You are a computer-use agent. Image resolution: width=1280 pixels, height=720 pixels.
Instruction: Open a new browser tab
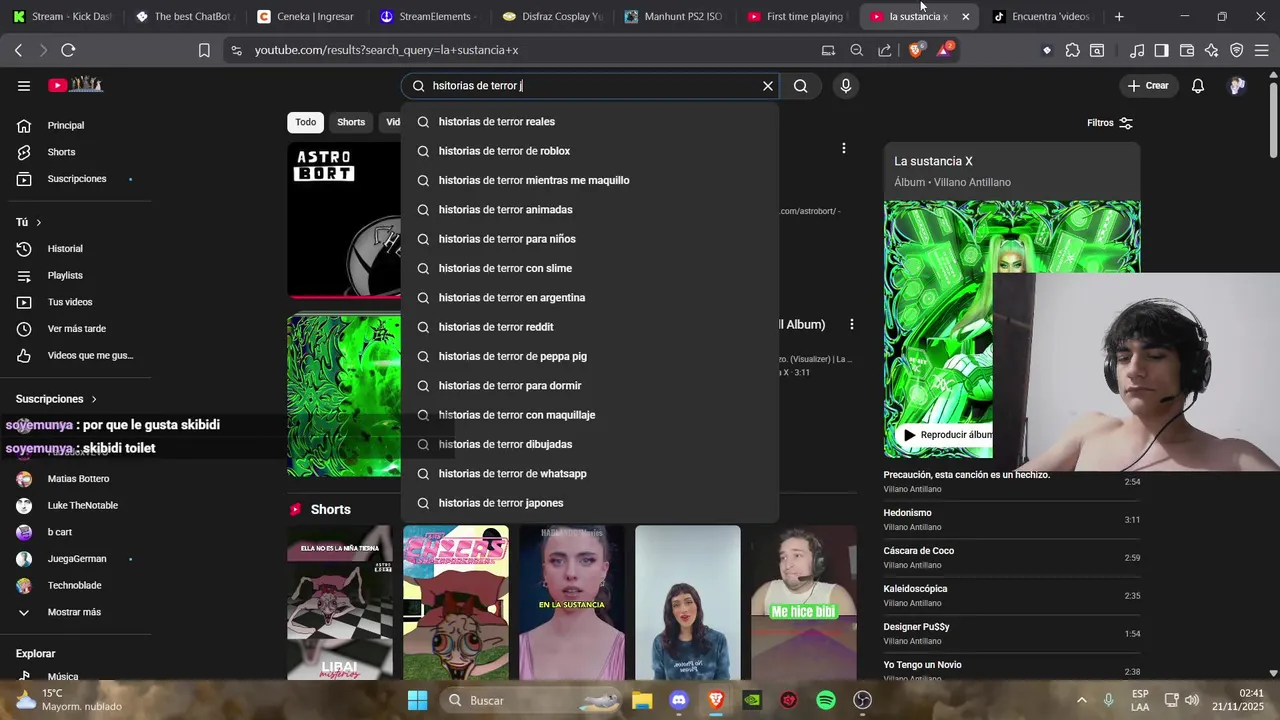pyautogui.click(x=1119, y=16)
